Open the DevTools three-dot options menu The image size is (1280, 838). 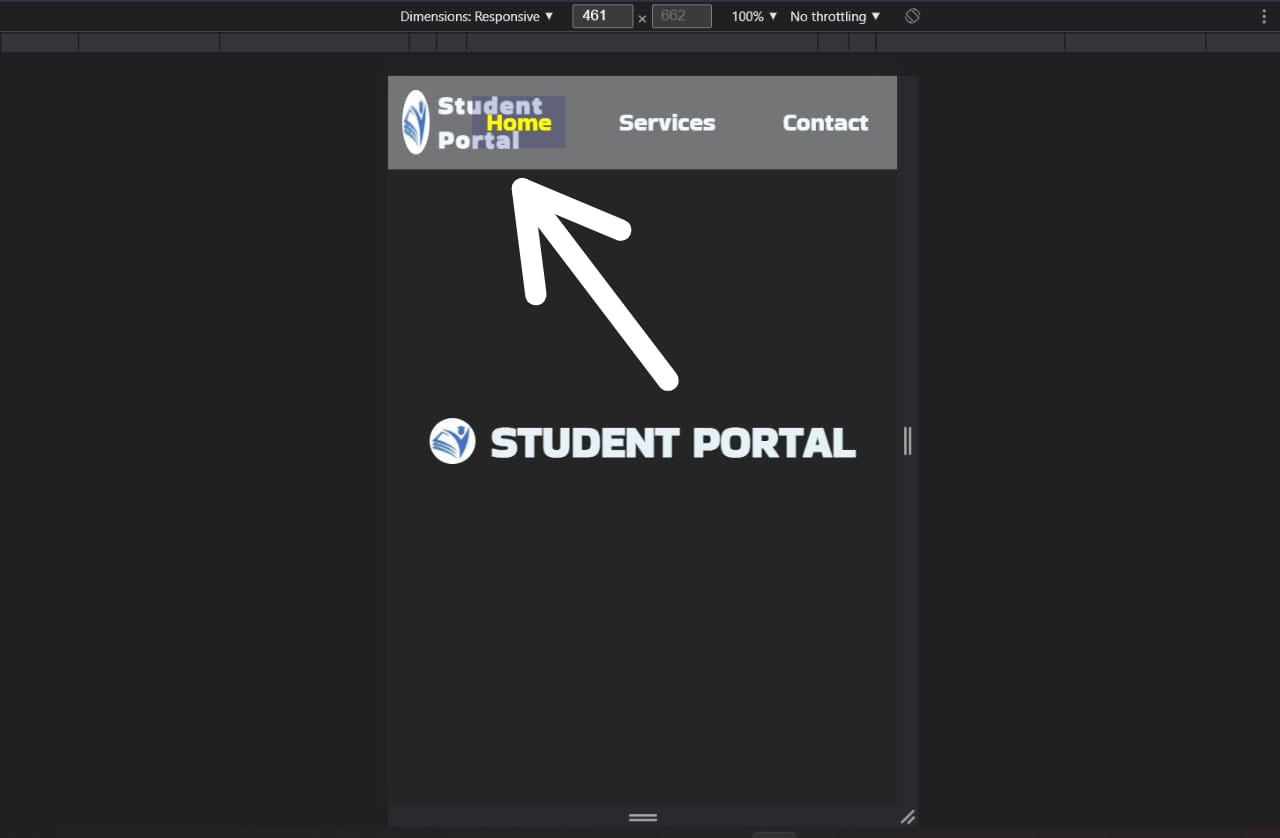[x=1266, y=16]
